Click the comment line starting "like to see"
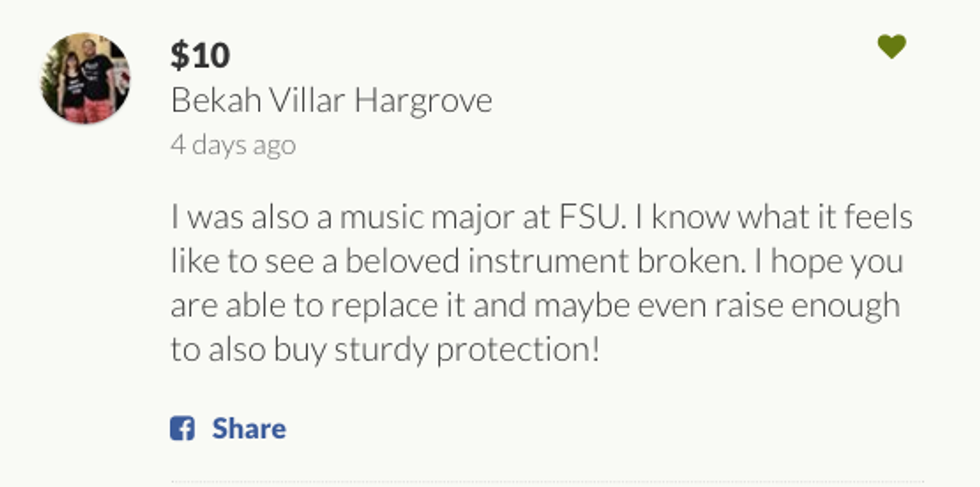 click(536, 262)
